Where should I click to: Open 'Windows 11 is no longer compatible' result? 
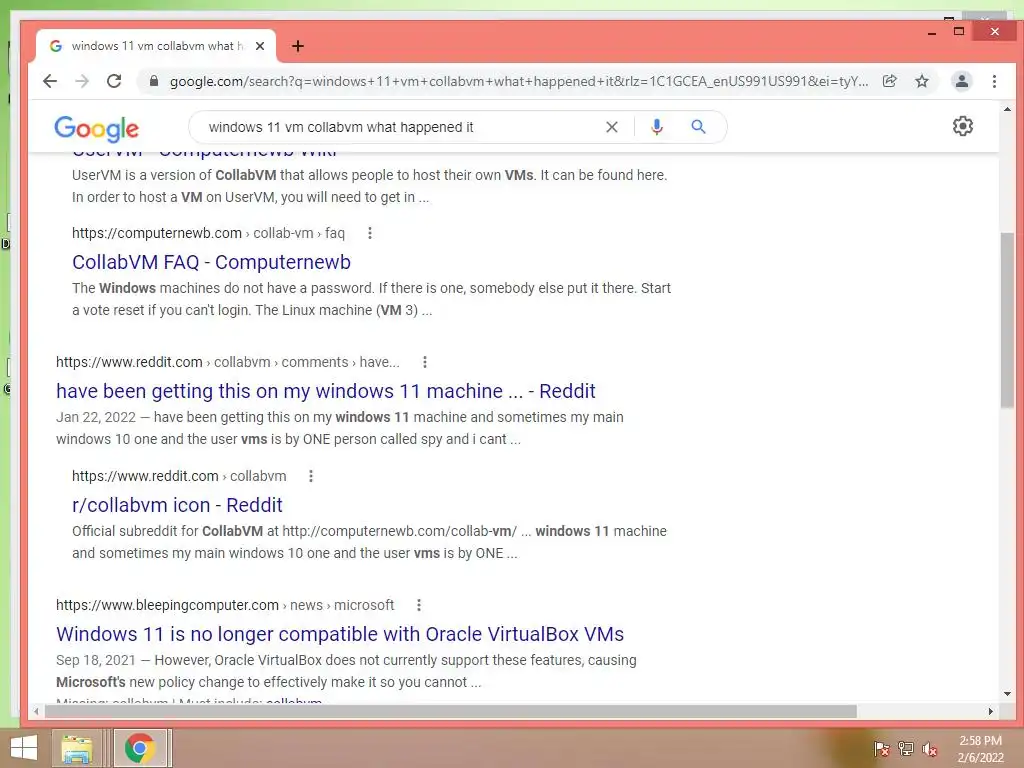pos(340,633)
